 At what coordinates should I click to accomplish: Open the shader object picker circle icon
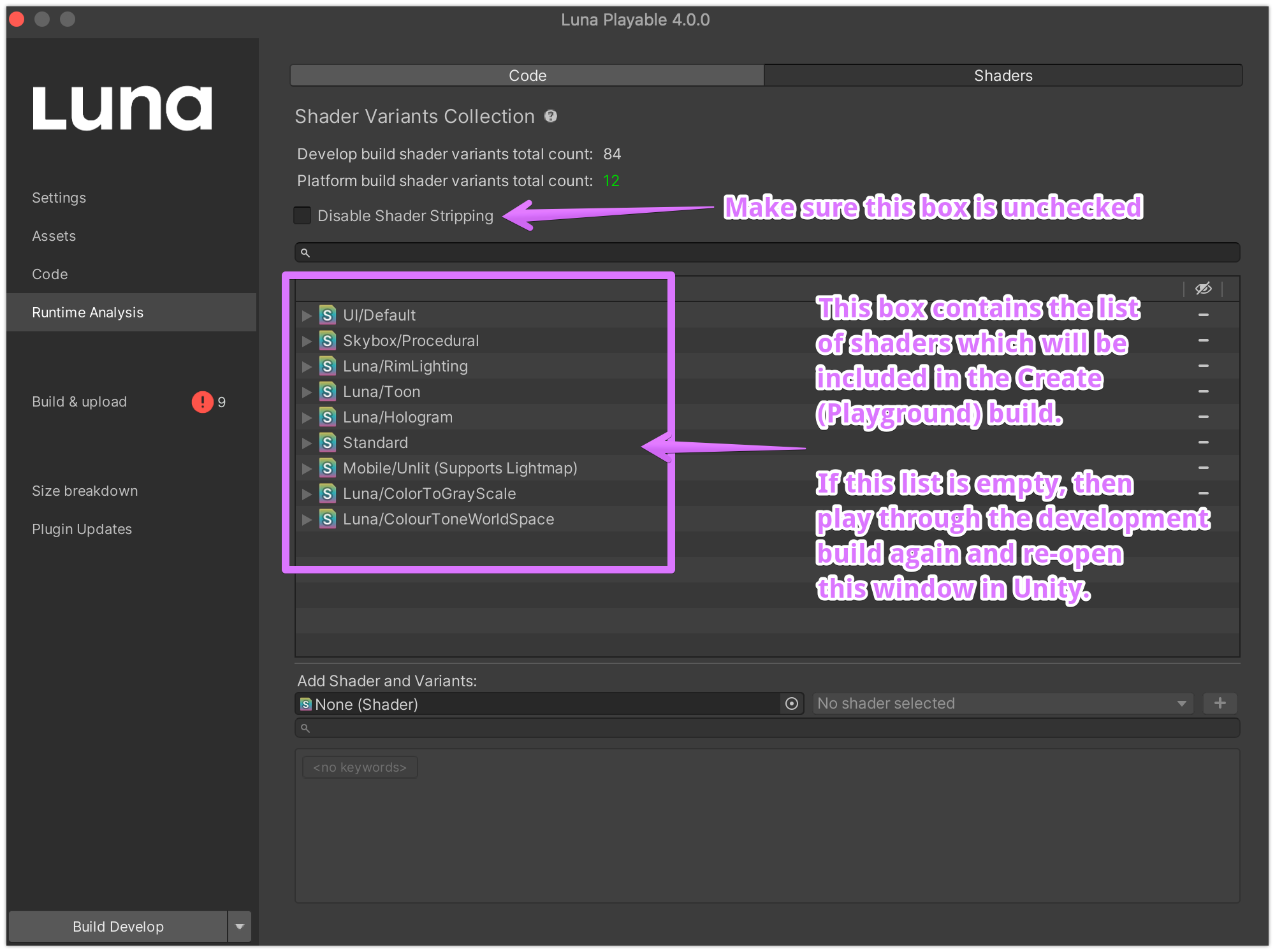792,703
